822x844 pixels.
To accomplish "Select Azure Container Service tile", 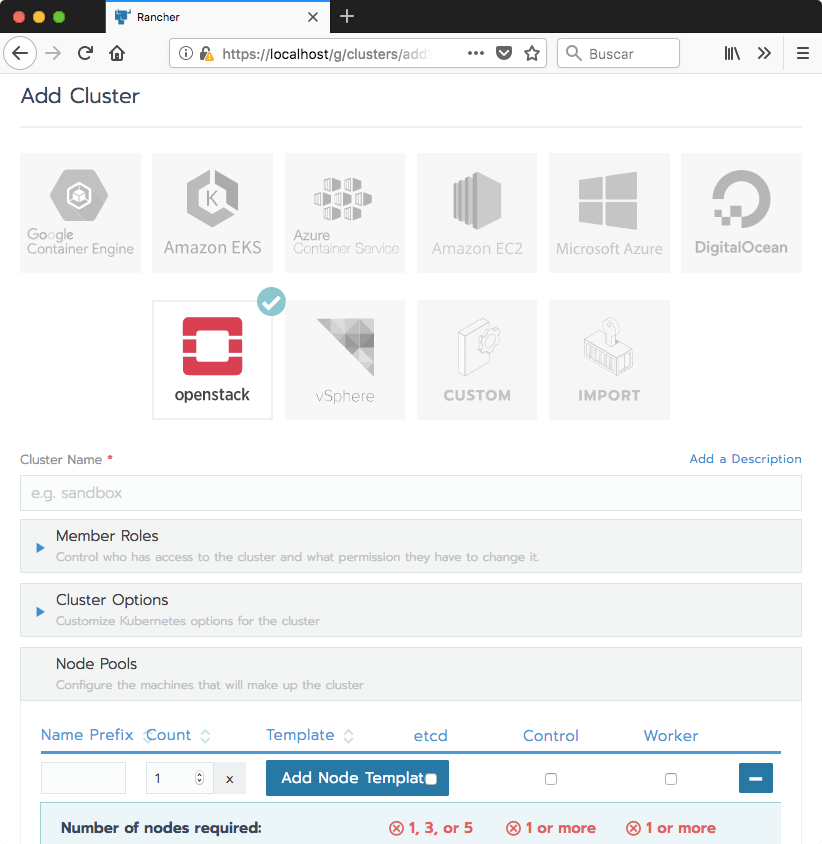I will pos(345,213).
